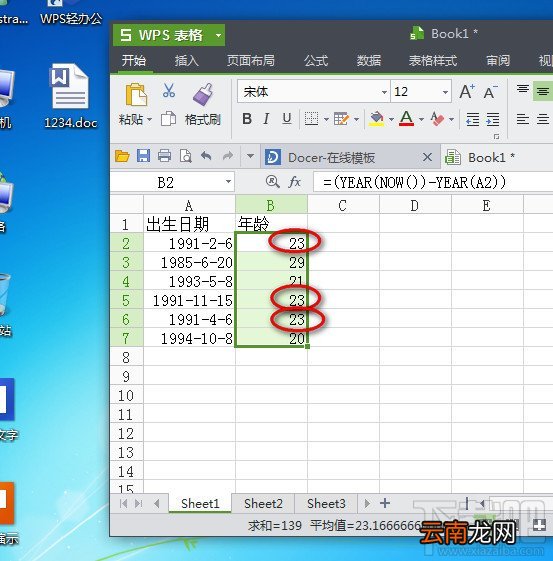This screenshot has width=553, height=561.
Task: Click the Redo arrow
Action: coord(228,156)
